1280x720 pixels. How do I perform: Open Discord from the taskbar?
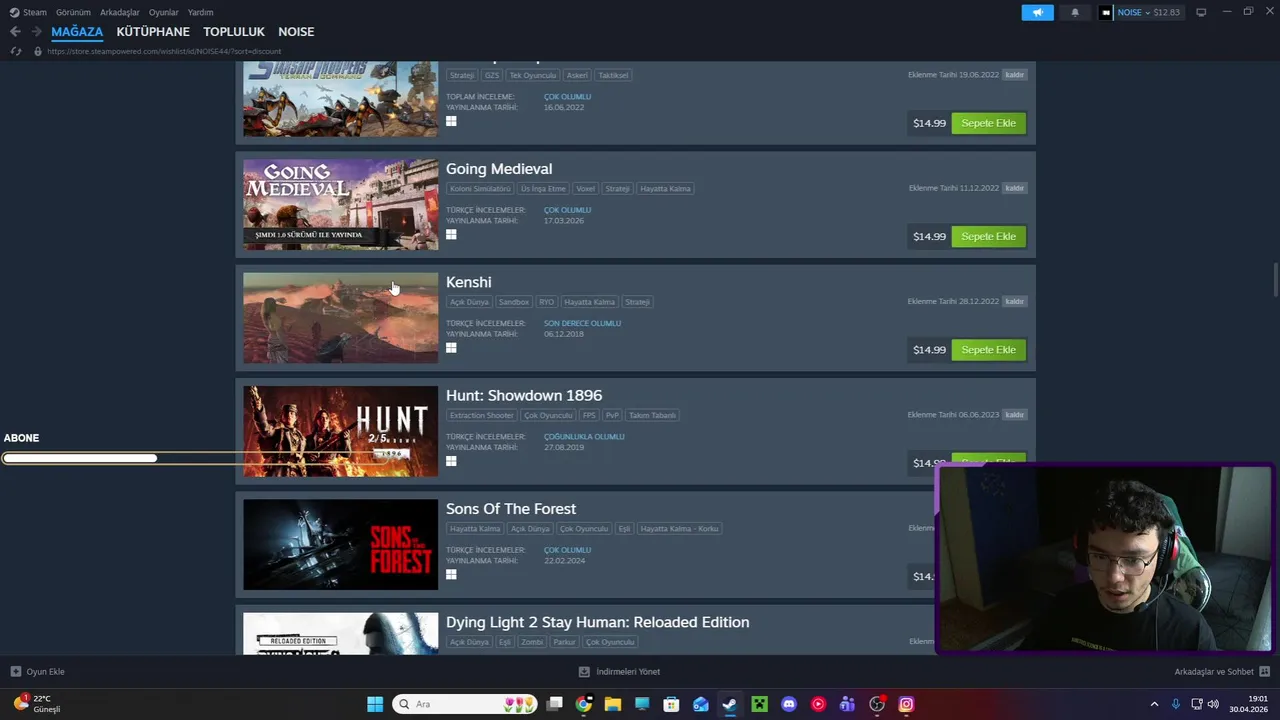(x=789, y=704)
